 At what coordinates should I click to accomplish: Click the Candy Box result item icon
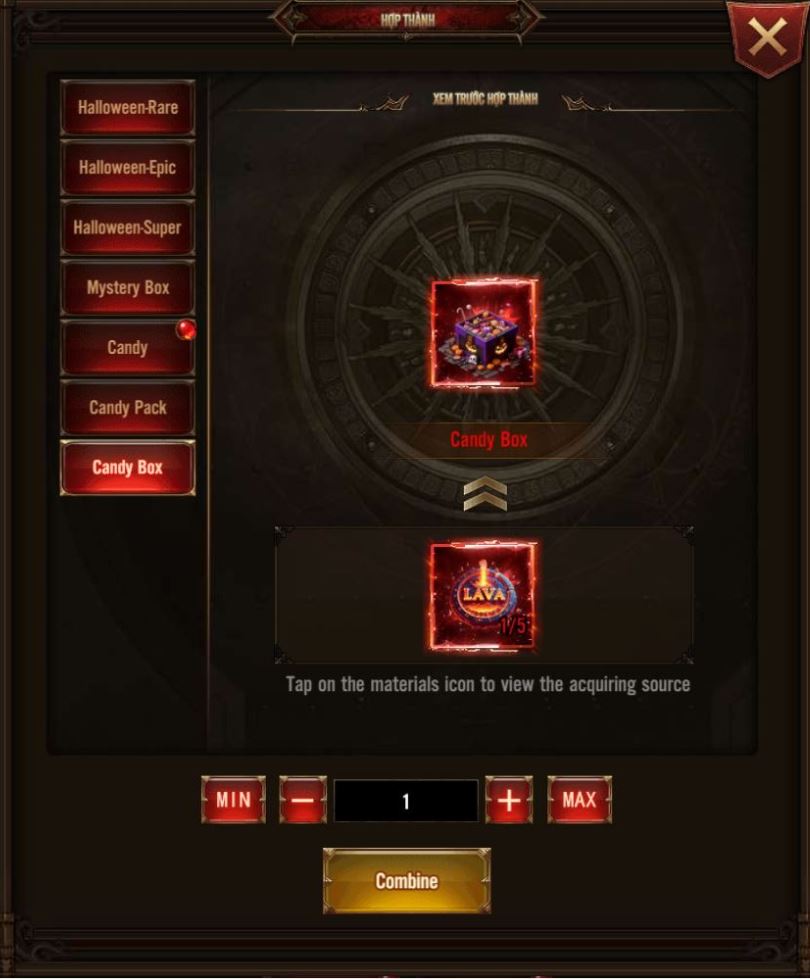point(485,334)
